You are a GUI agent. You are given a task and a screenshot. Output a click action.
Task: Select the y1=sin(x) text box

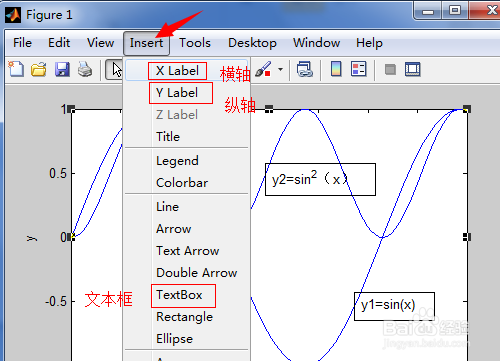click(394, 306)
